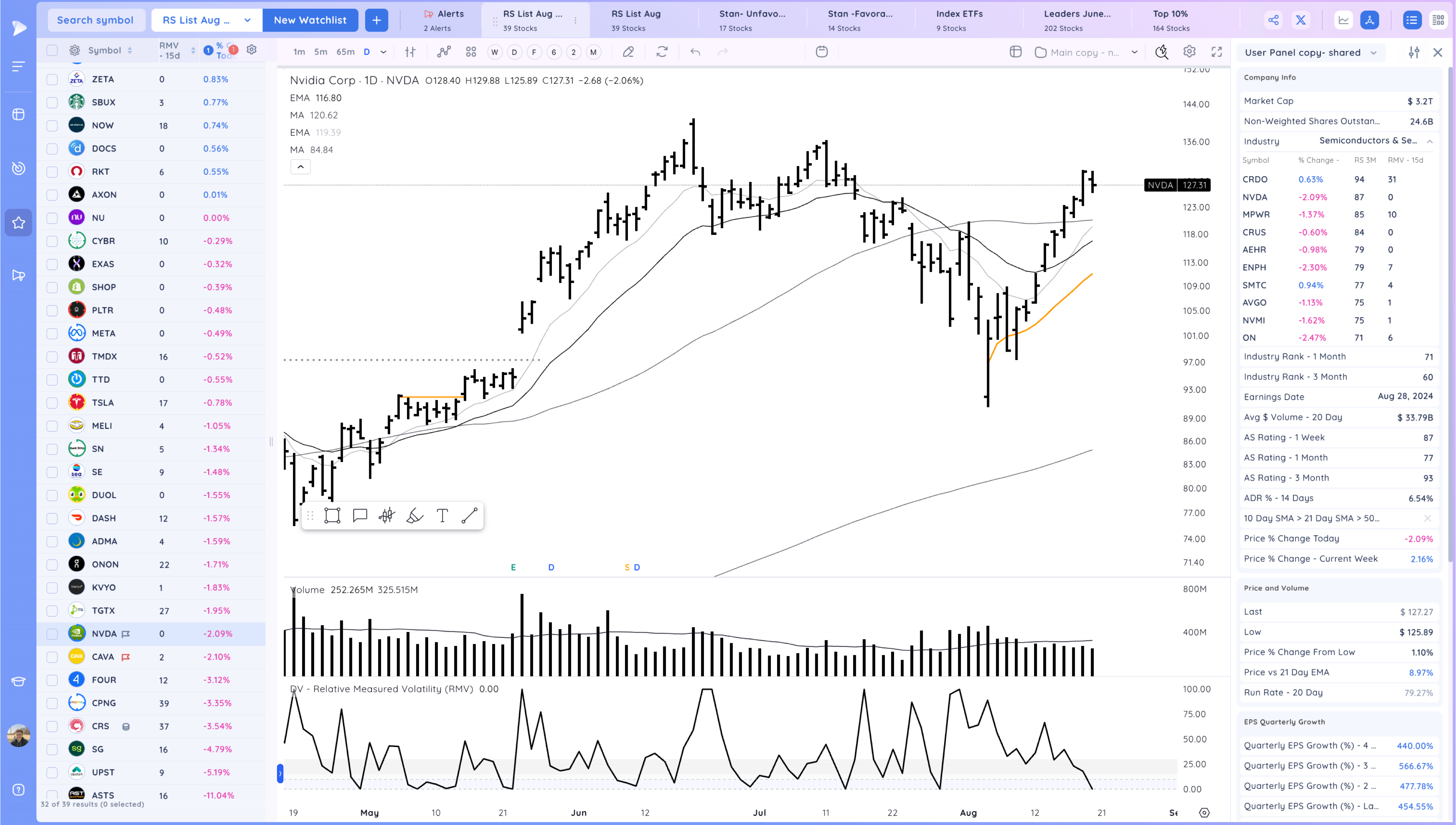
Task: Click the Search symbol field
Action: (95, 20)
